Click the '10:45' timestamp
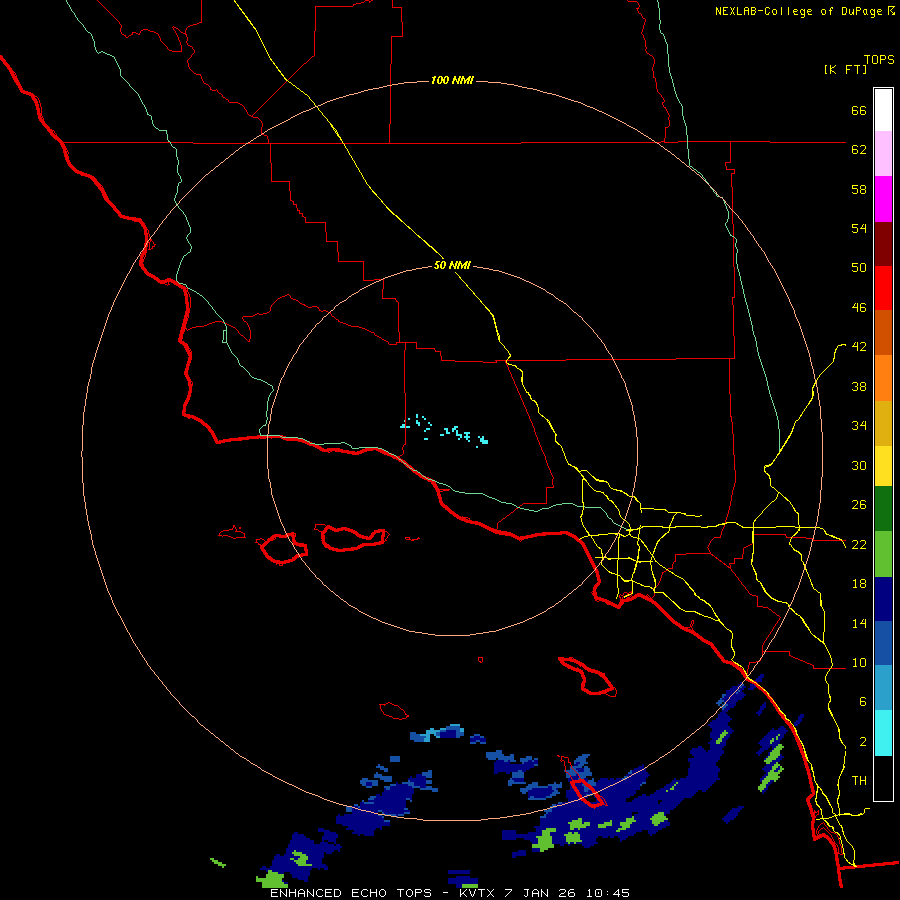This screenshot has height=900, width=900. 608,893
